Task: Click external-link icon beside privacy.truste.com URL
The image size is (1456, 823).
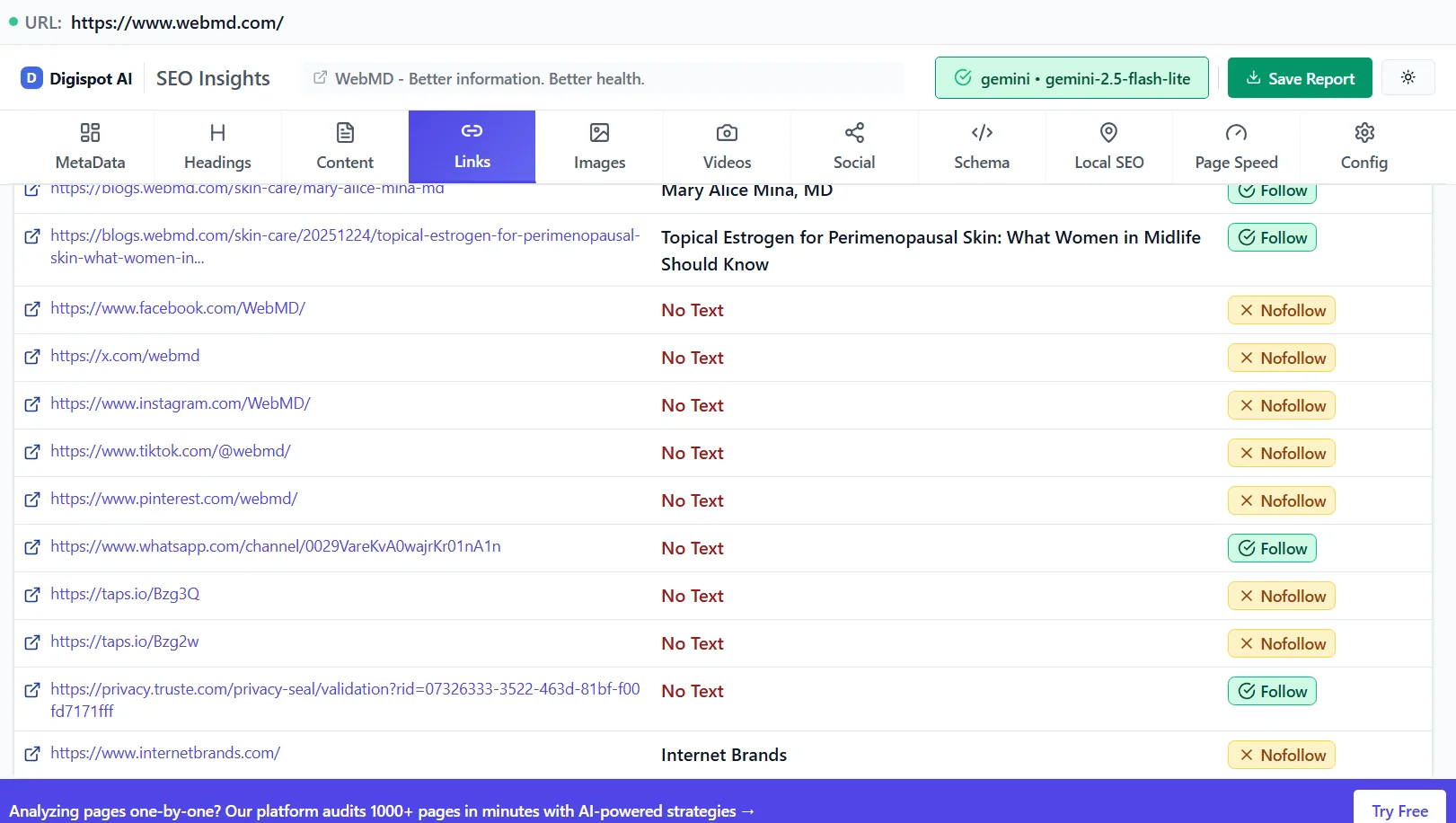Action: [32, 690]
